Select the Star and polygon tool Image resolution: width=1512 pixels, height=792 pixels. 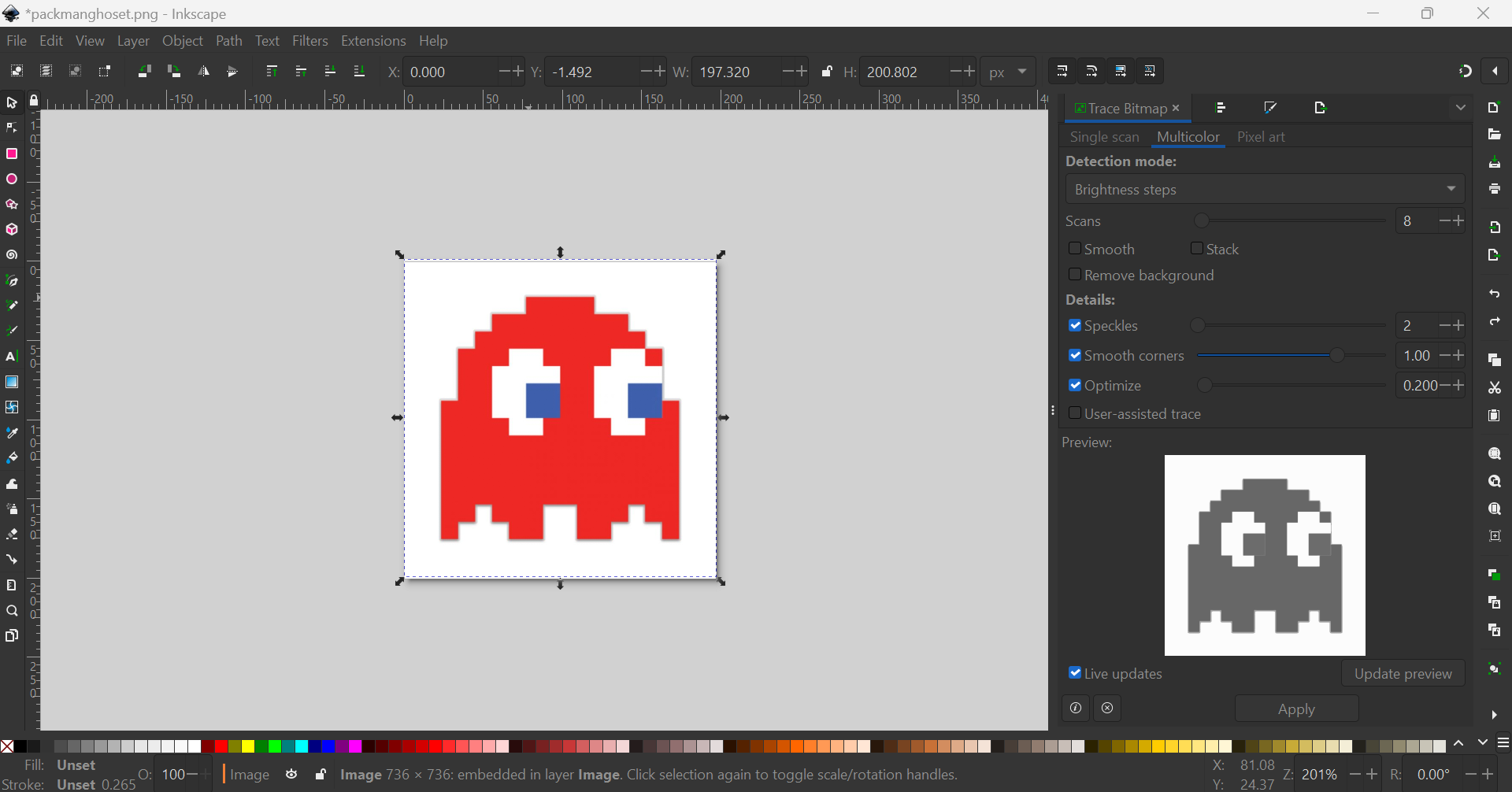pos(12,205)
